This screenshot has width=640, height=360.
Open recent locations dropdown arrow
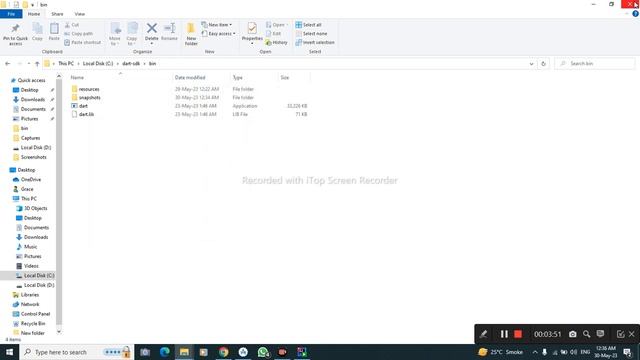tap(29, 64)
